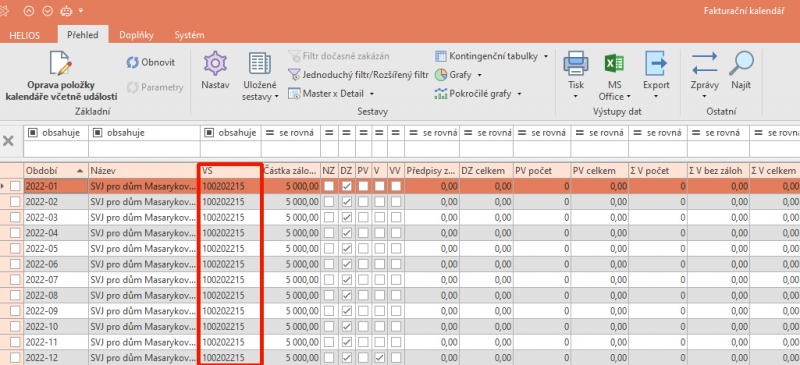This screenshot has width=800, height=365.
Task: Click the up arrow in title bar
Action: [x=29, y=11]
